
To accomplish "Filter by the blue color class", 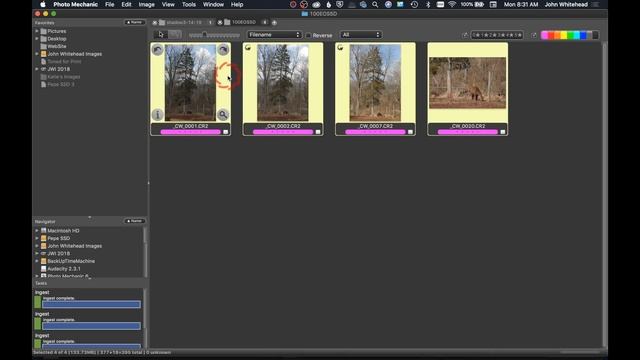I will [x=583, y=36].
